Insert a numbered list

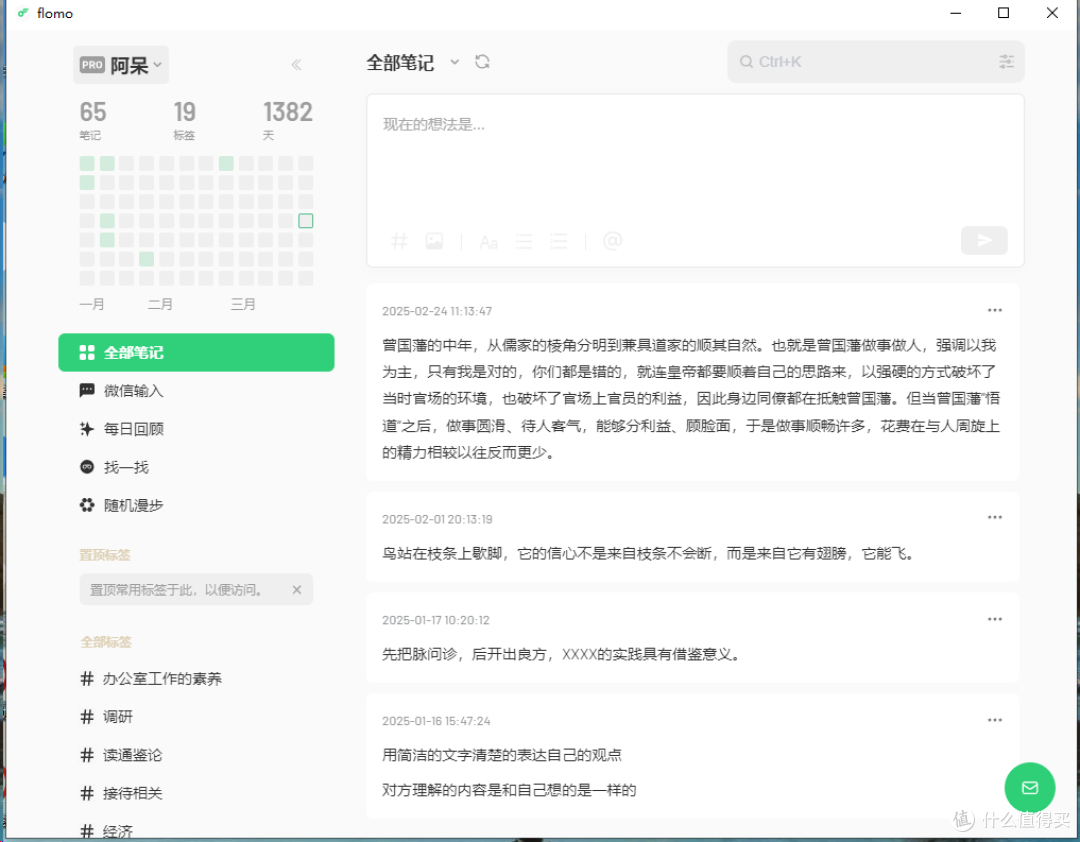(559, 241)
